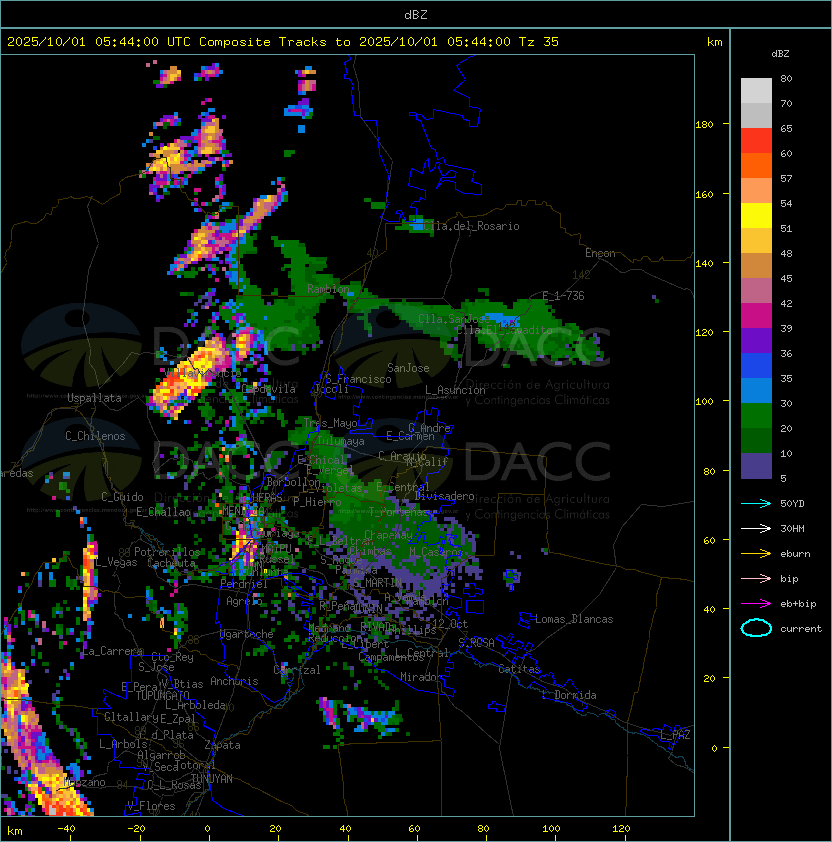The width and height of the screenshot is (832, 842).
Task: Click the cyan ellipse 'current' legend icon
Action: 756,628
